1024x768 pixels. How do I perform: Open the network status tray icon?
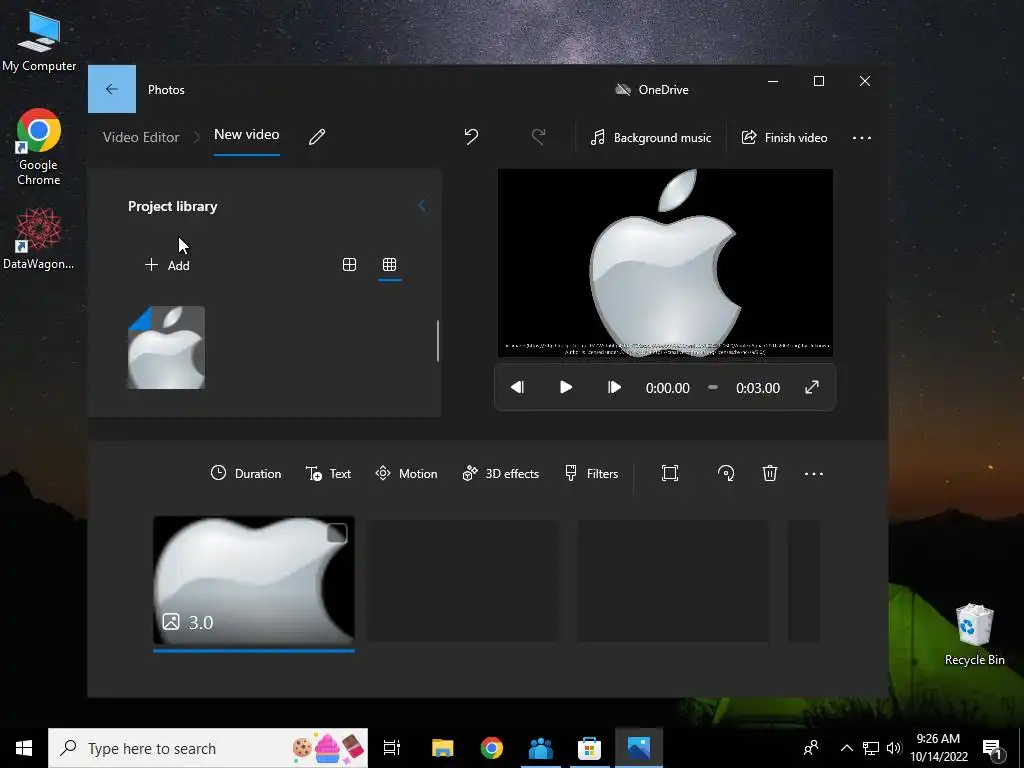871,748
